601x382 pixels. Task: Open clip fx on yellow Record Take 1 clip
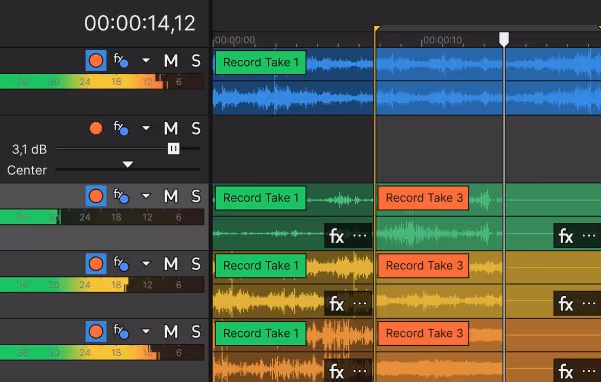[x=337, y=304]
